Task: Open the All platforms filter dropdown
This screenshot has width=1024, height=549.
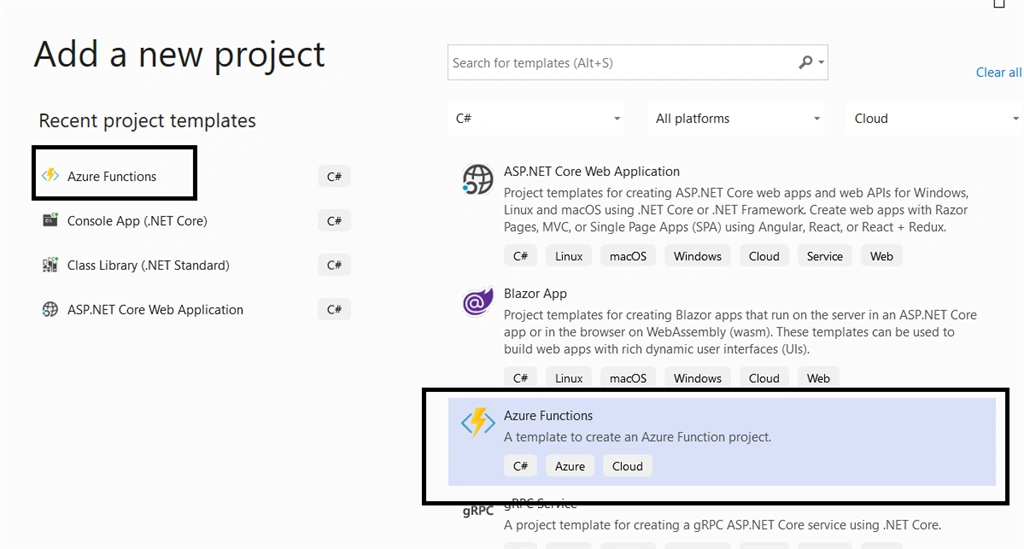Action: click(736, 118)
